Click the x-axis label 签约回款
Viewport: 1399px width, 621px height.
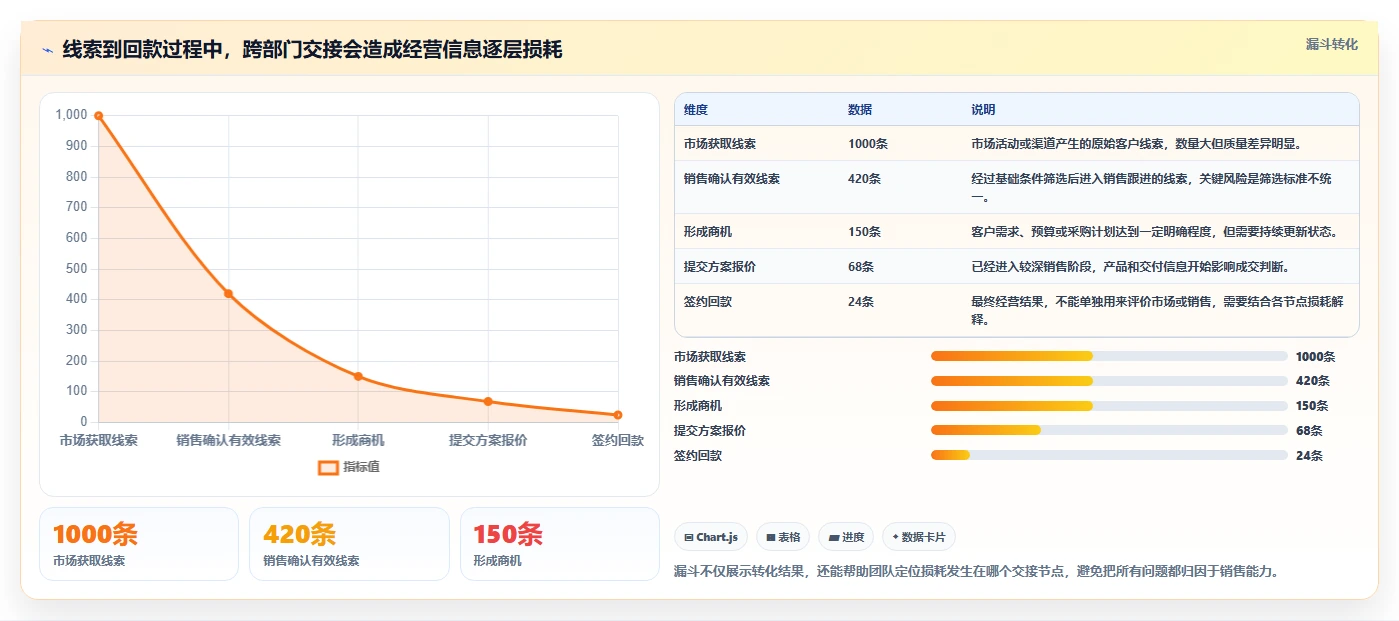[617, 440]
